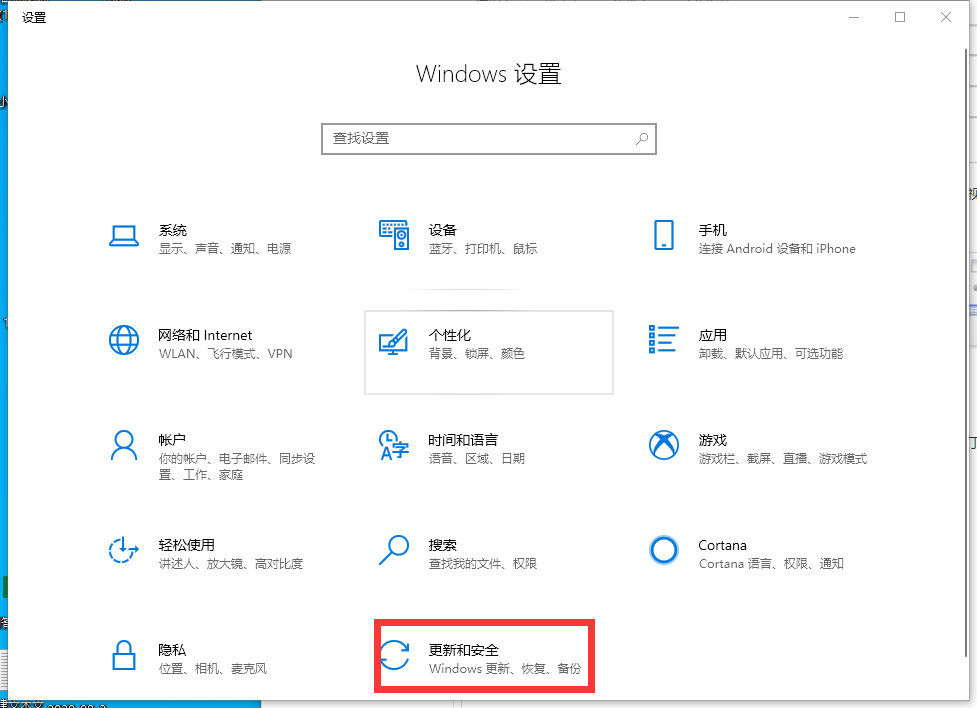The image size is (977, 708).
Task: Select the 网络和 Internet title text
Action: (x=205, y=335)
